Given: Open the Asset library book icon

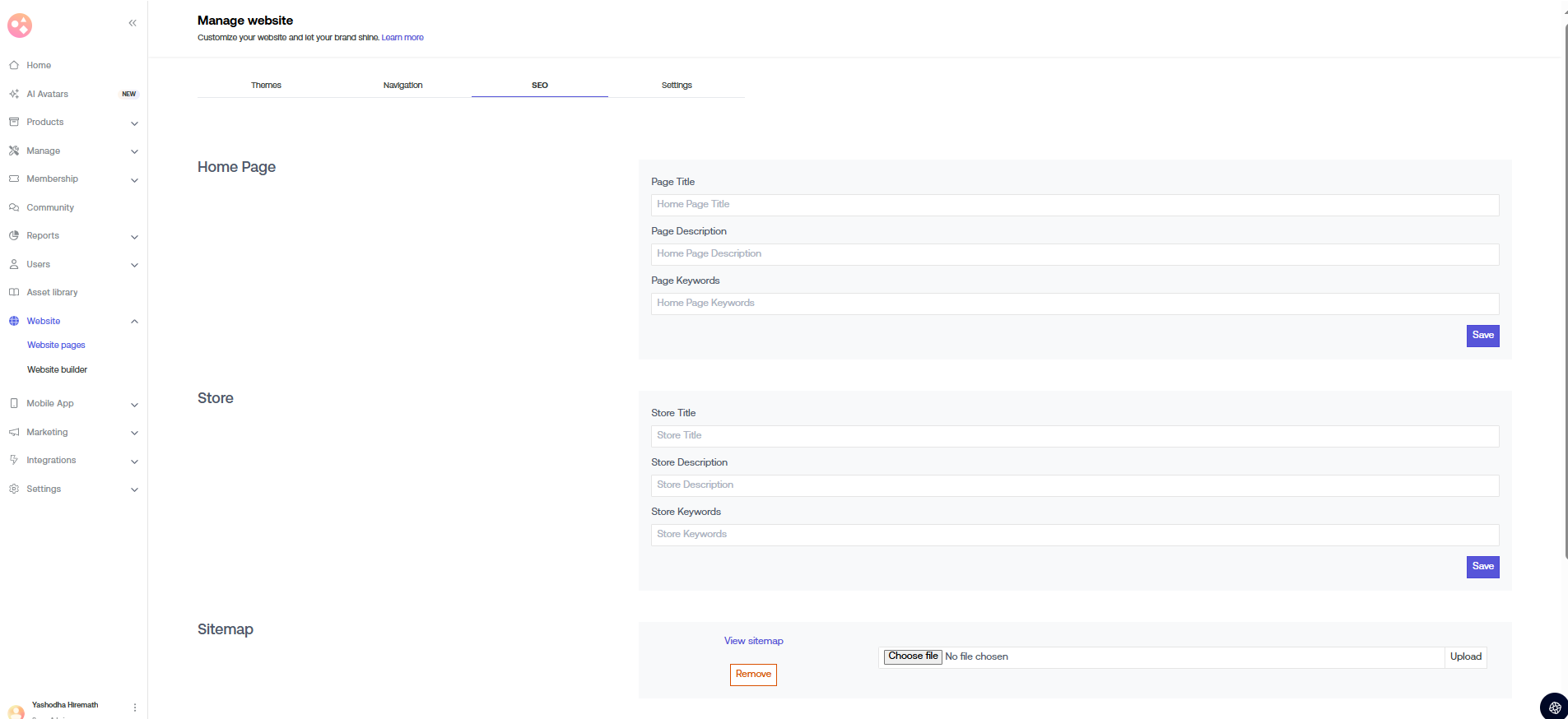Looking at the screenshot, I should pos(14,292).
